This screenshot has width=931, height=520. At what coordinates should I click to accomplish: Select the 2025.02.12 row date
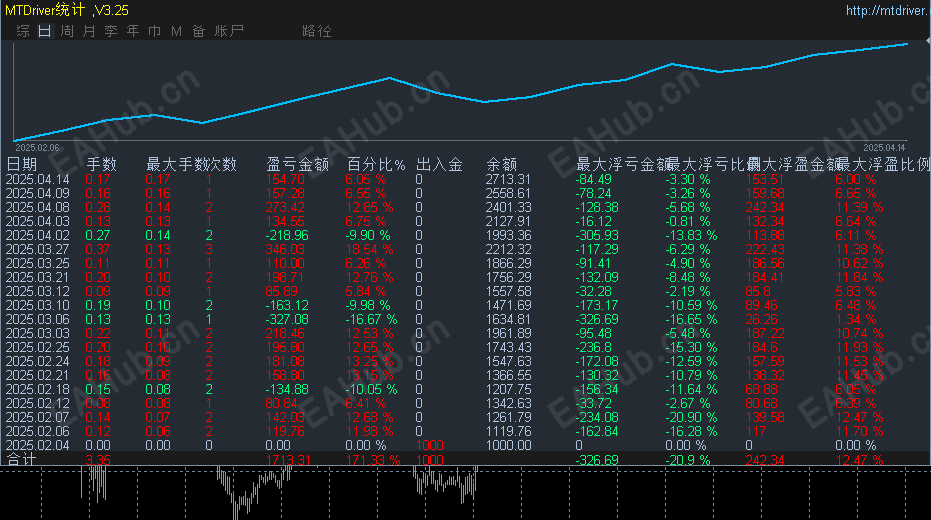pyautogui.click(x=37, y=403)
